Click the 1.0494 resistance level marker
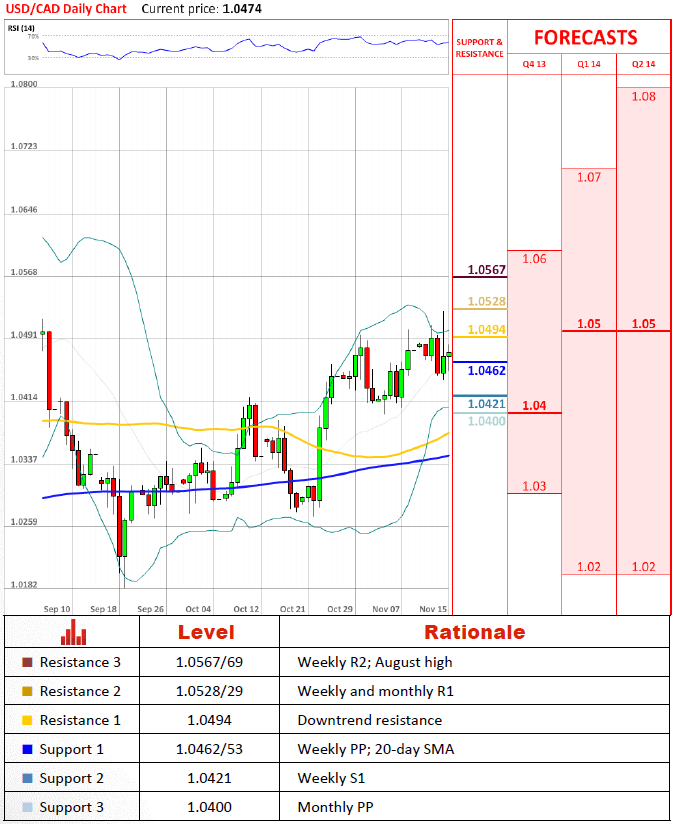The image size is (675, 824). tap(487, 329)
